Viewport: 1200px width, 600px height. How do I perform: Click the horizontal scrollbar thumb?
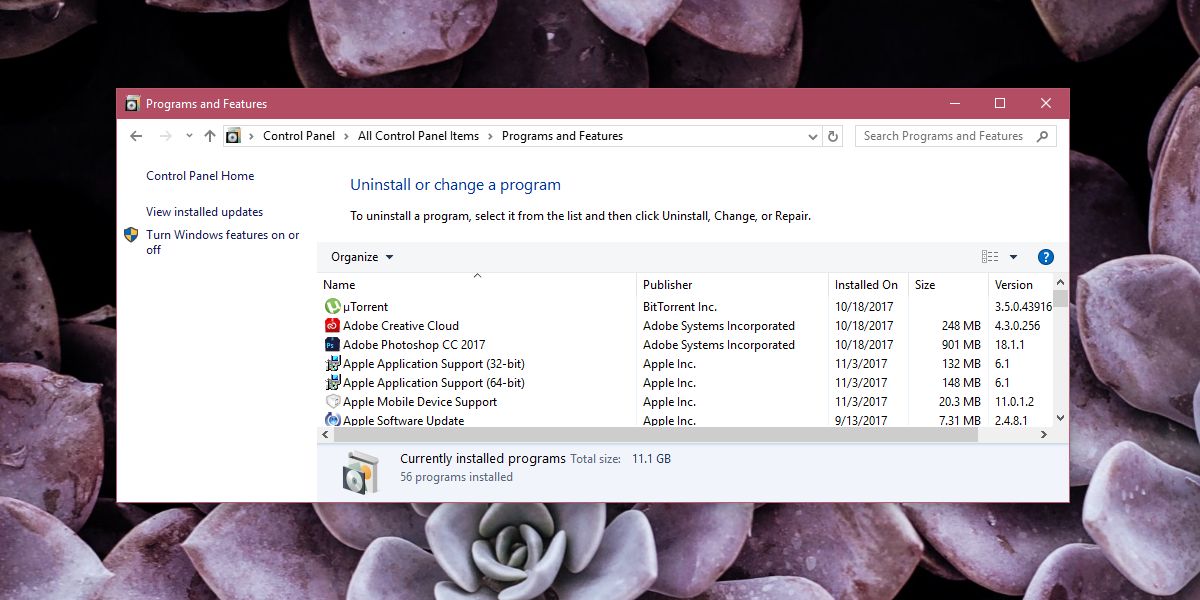coord(657,435)
